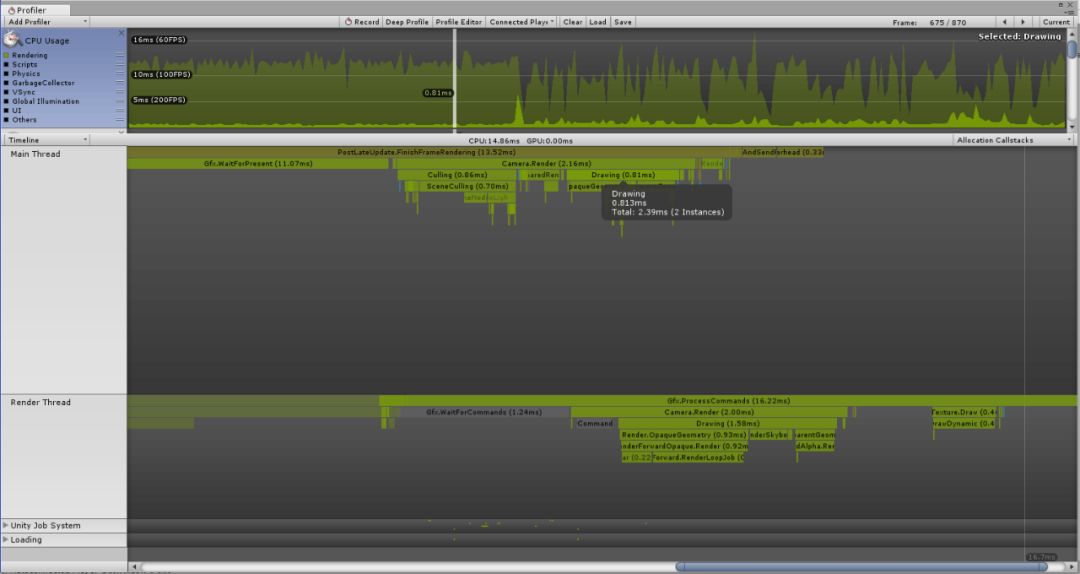Screen dimensions: 1080x574
Task: Select the Main Thread label
Action: [35, 154]
